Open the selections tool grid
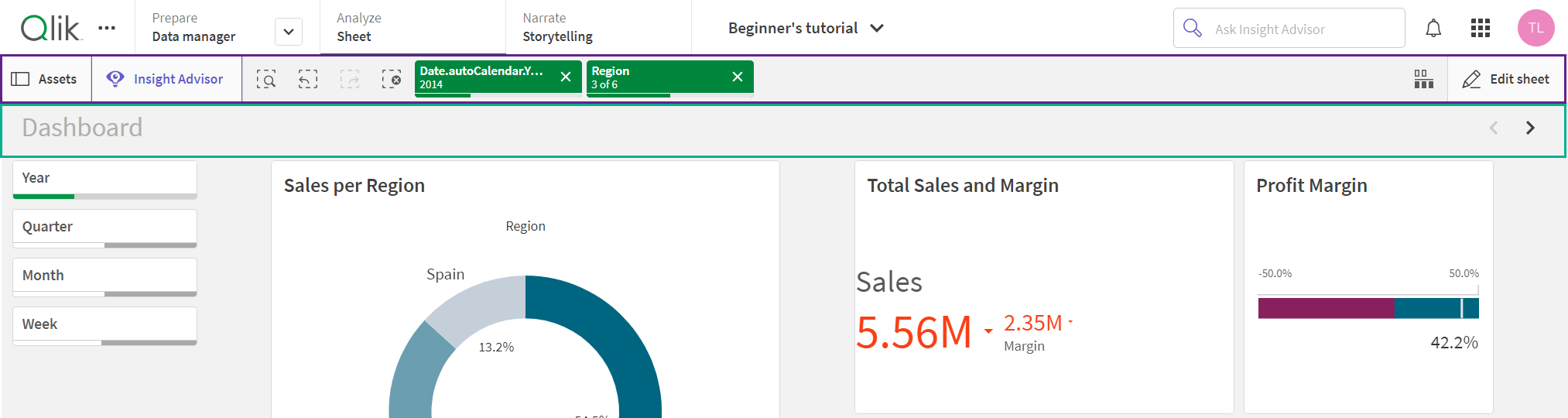Viewport: 1568px width, 418px height. 1423,79
